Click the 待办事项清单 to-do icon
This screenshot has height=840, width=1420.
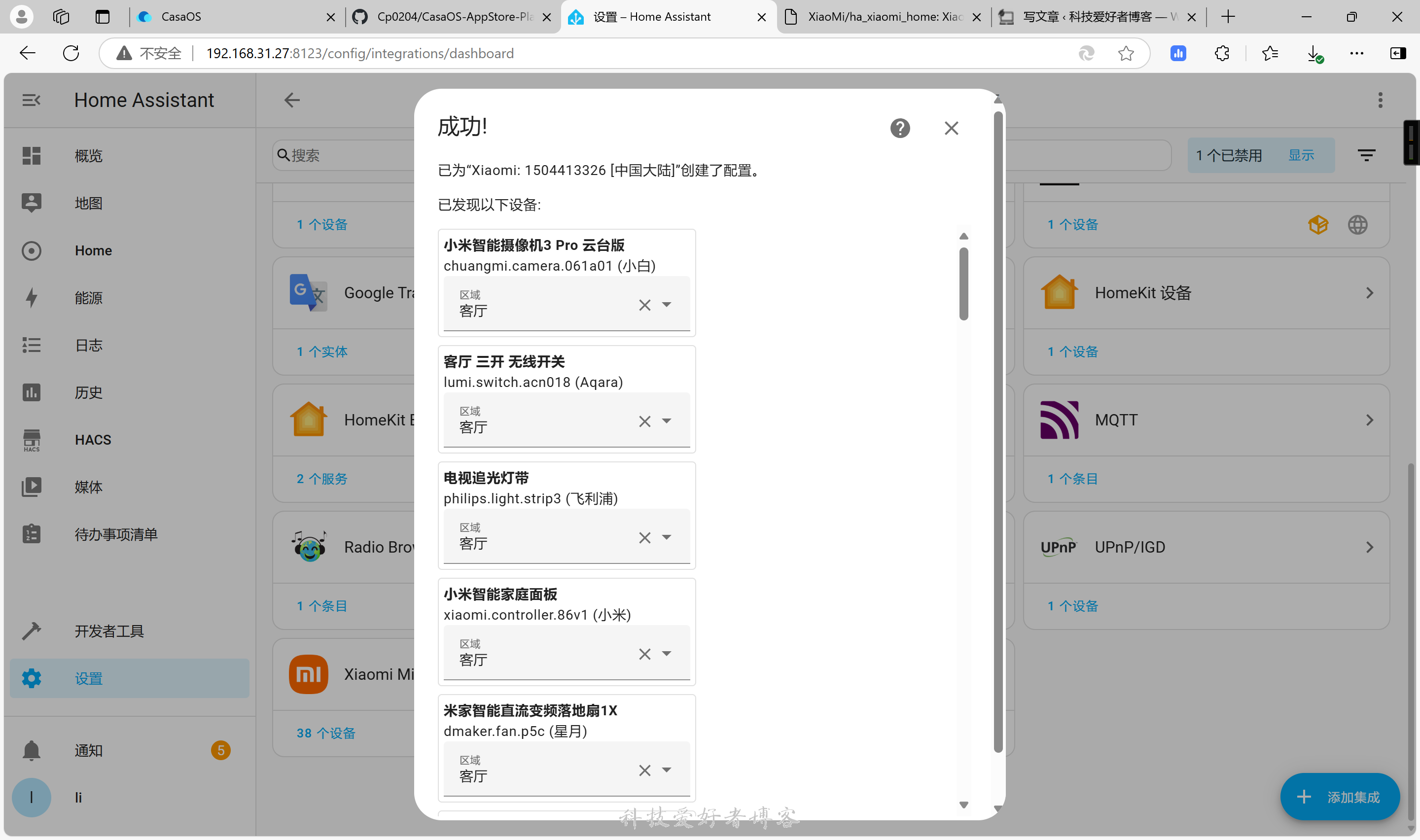point(32,534)
